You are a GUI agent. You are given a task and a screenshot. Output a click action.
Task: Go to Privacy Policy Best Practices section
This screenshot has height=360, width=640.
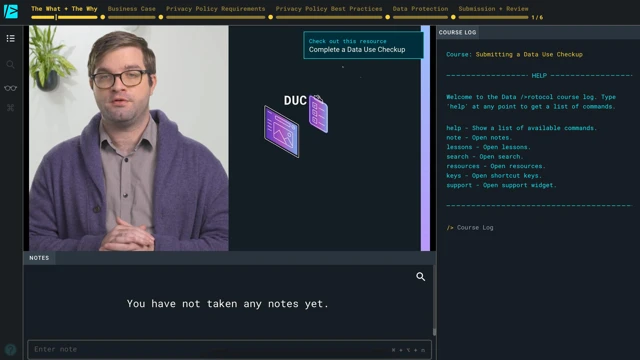[329, 9]
